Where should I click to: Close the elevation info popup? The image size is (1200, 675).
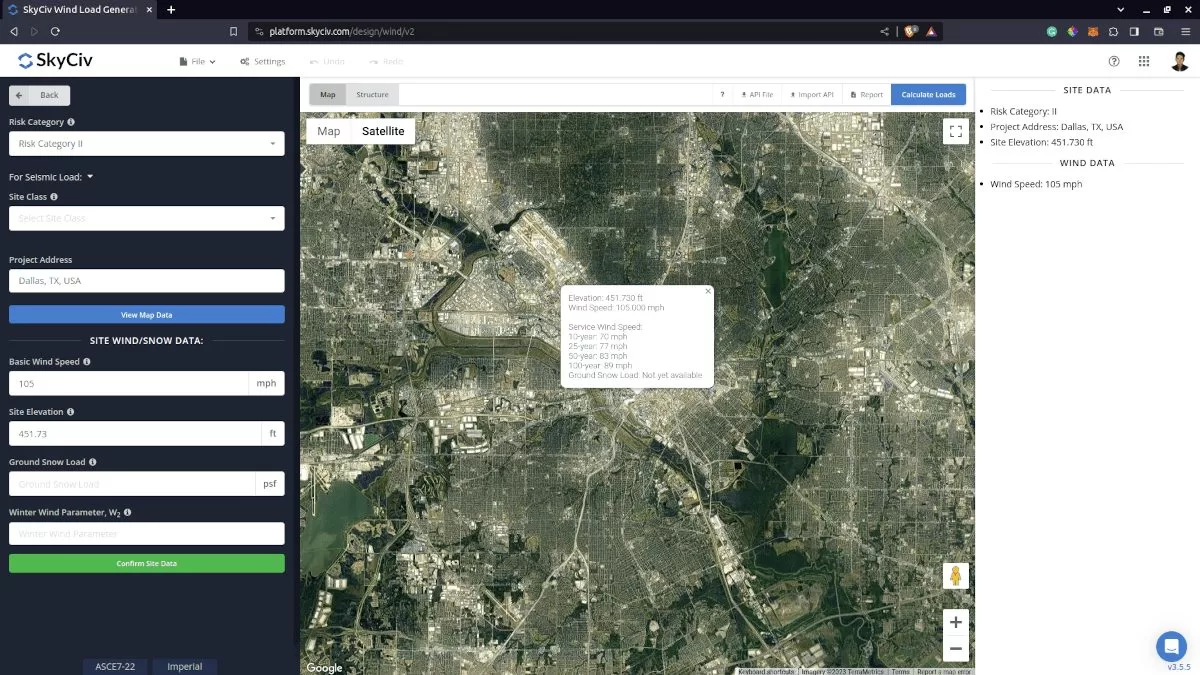pos(708,291)
